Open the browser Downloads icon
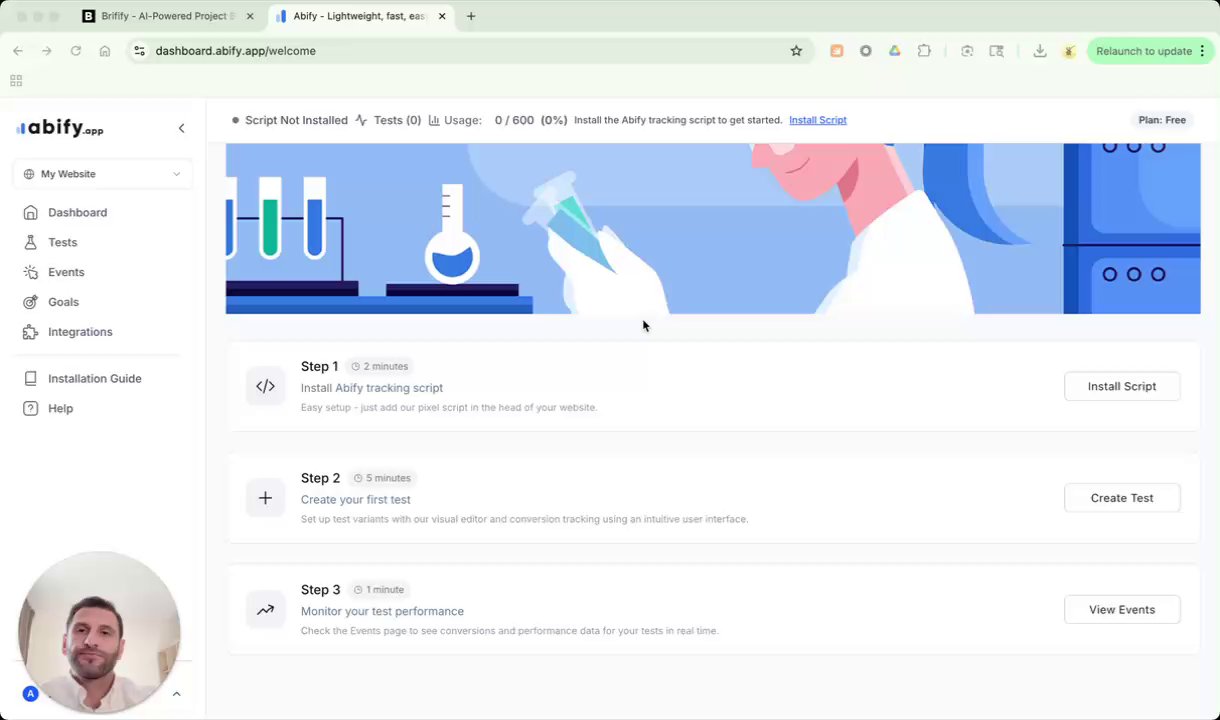1220x720 pixels. point(1040,51)
